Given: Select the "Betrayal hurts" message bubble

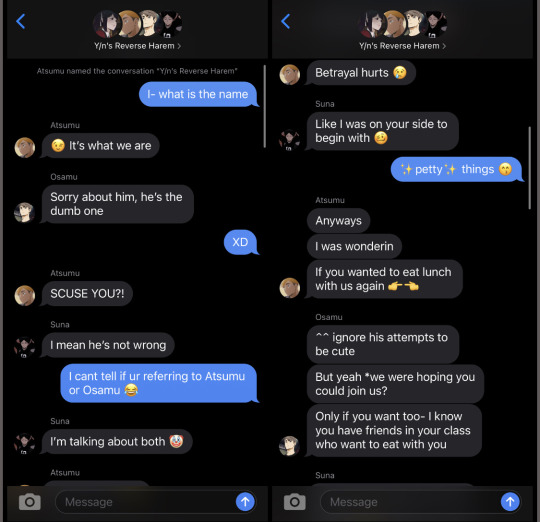Looking at the screenshot, I should [361, 73].
